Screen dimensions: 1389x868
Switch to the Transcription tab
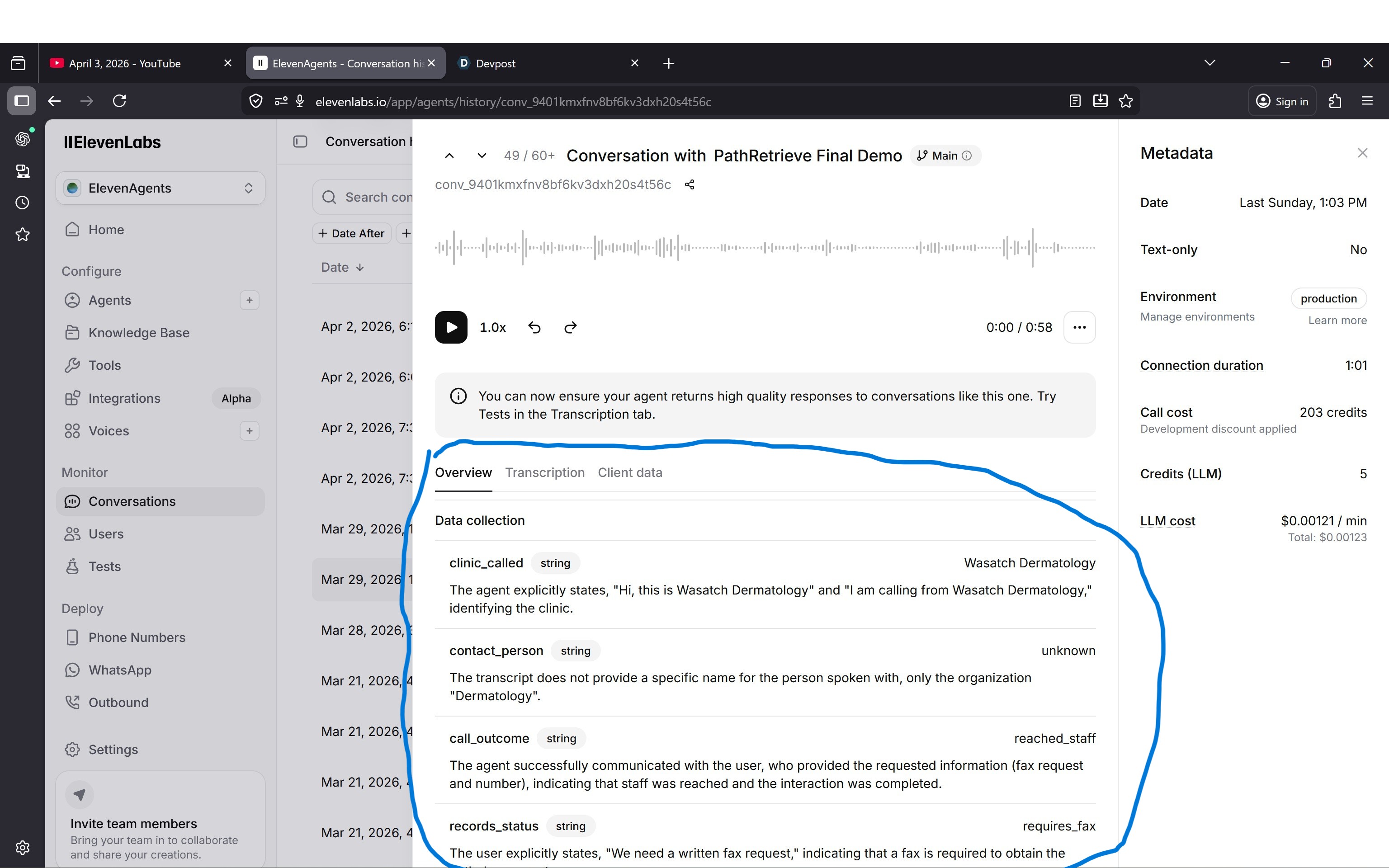click(x=545, y=472)
